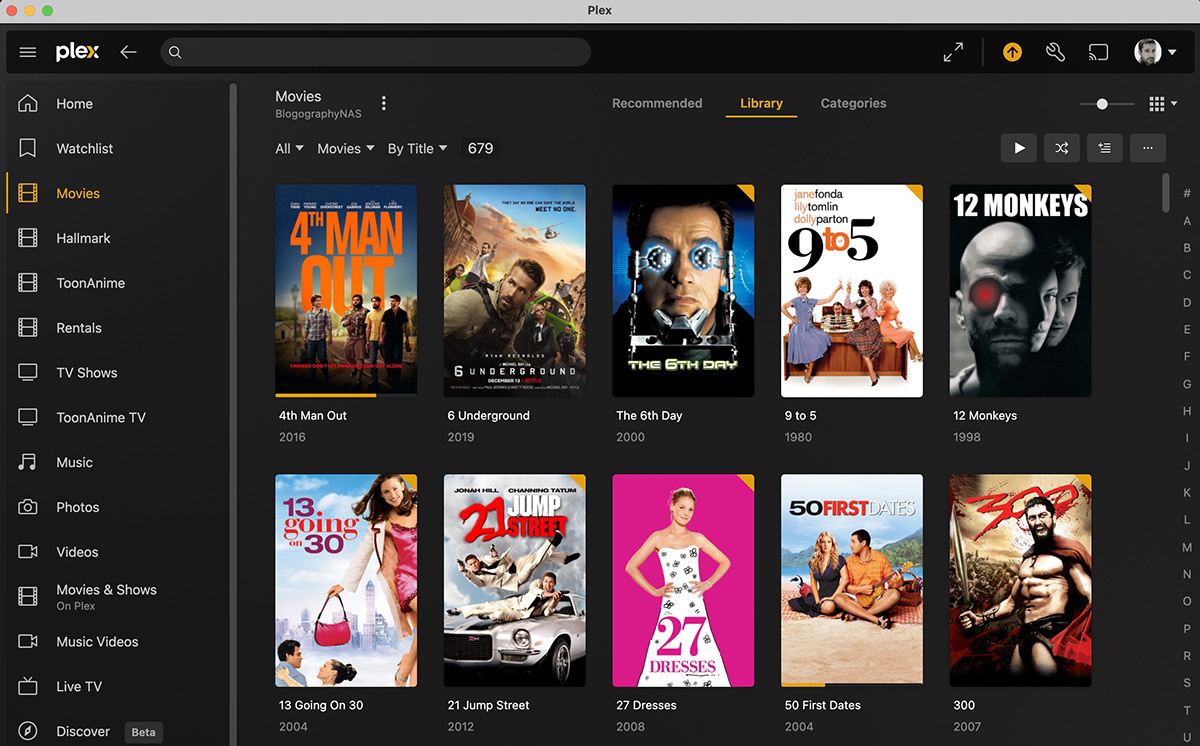
Task: Jump to letter A in index
Action: tap(1187, 221)
